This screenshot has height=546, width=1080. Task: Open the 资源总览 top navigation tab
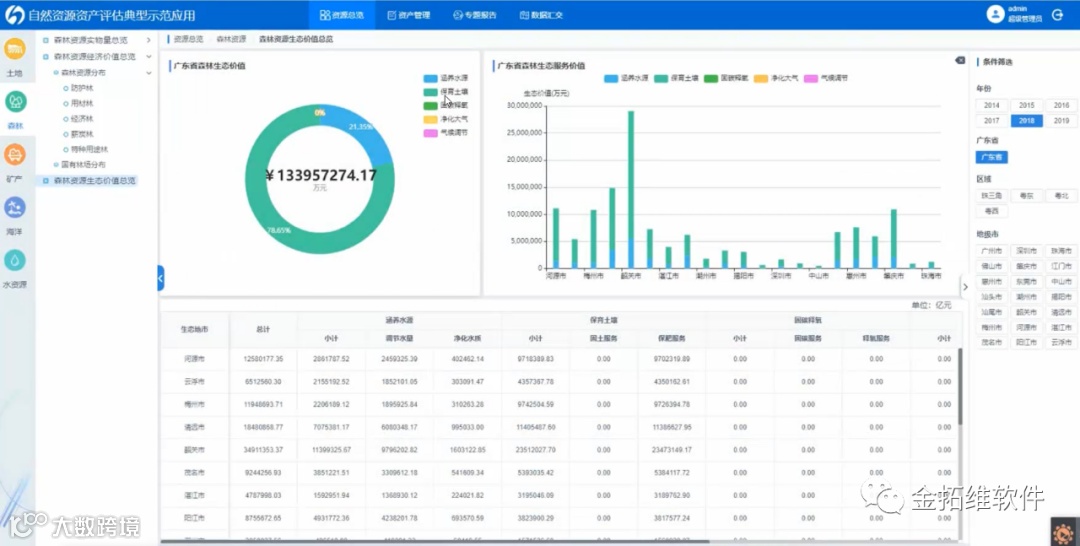pyautogui.click(x=342, y=15)
